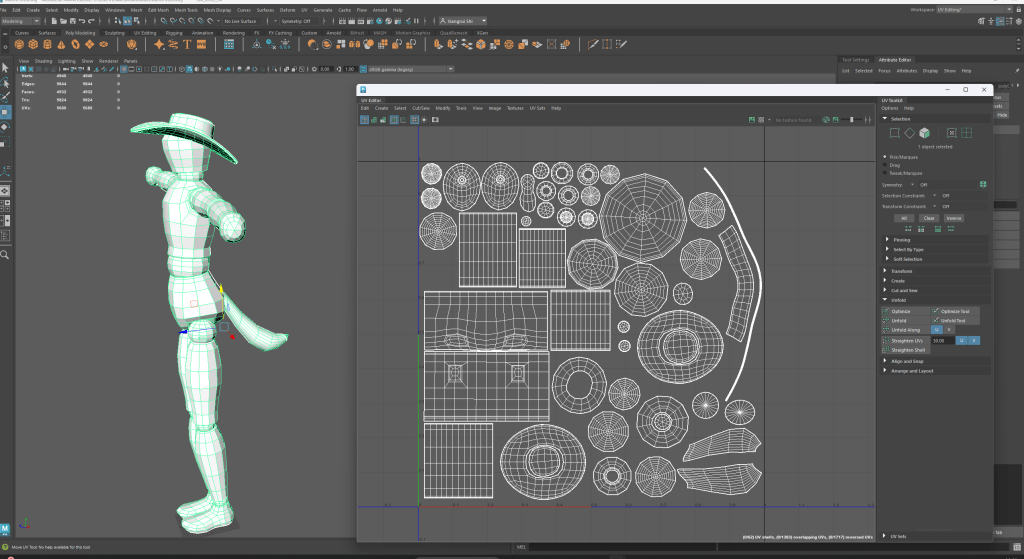
Task: Click the polygon sphere shelf icon
Action: [x=18, y=44]
